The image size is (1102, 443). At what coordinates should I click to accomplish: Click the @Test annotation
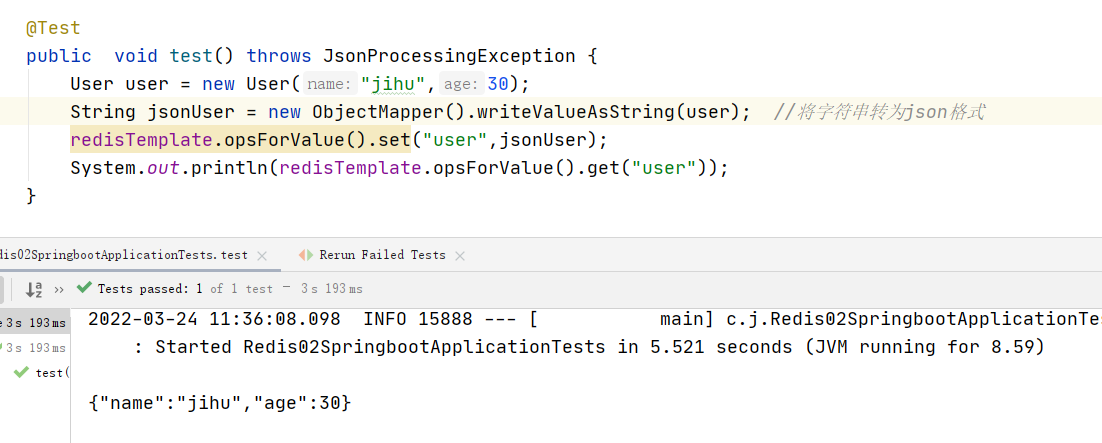[x=53, y=28]
